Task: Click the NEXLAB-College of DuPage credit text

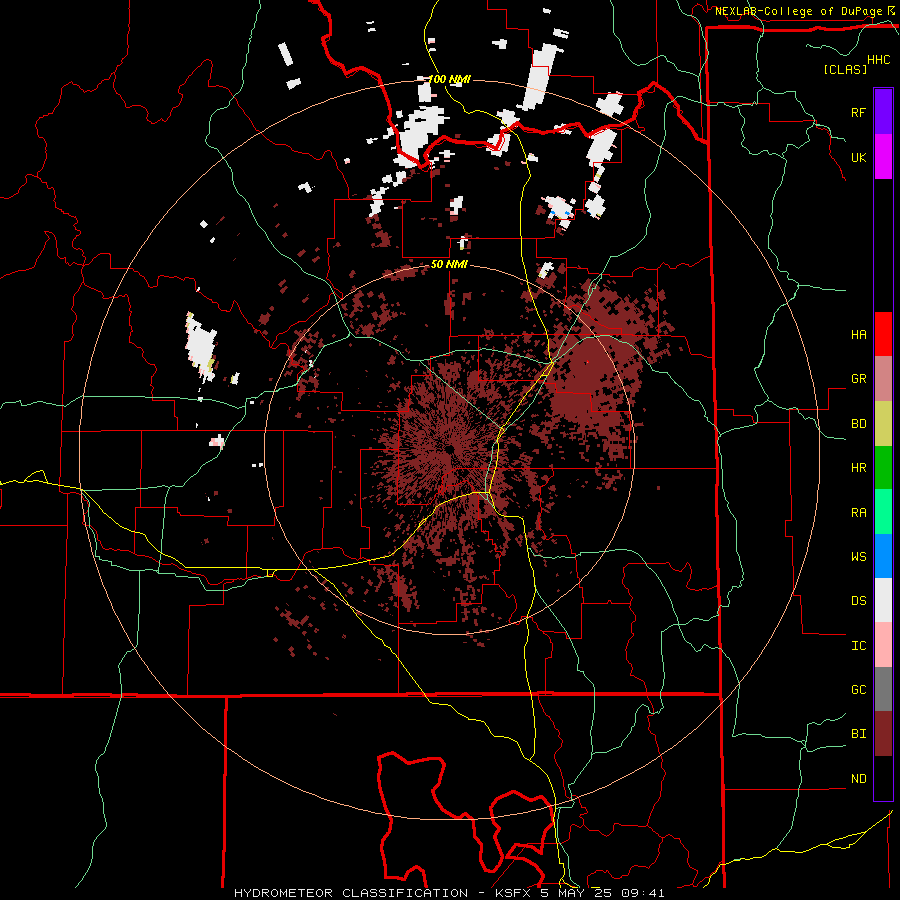Action: (x=798, y=11)
